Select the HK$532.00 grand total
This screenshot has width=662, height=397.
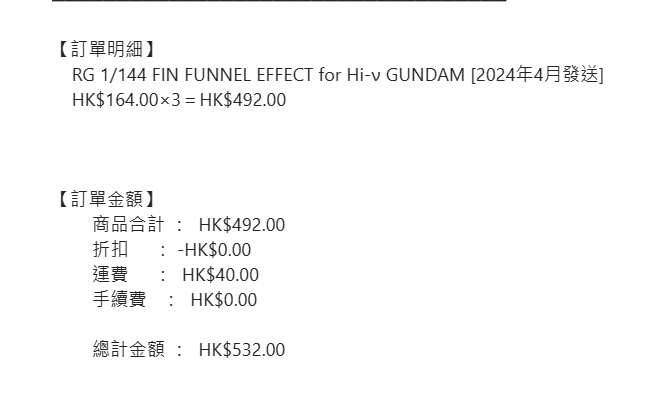coord(242,350)
